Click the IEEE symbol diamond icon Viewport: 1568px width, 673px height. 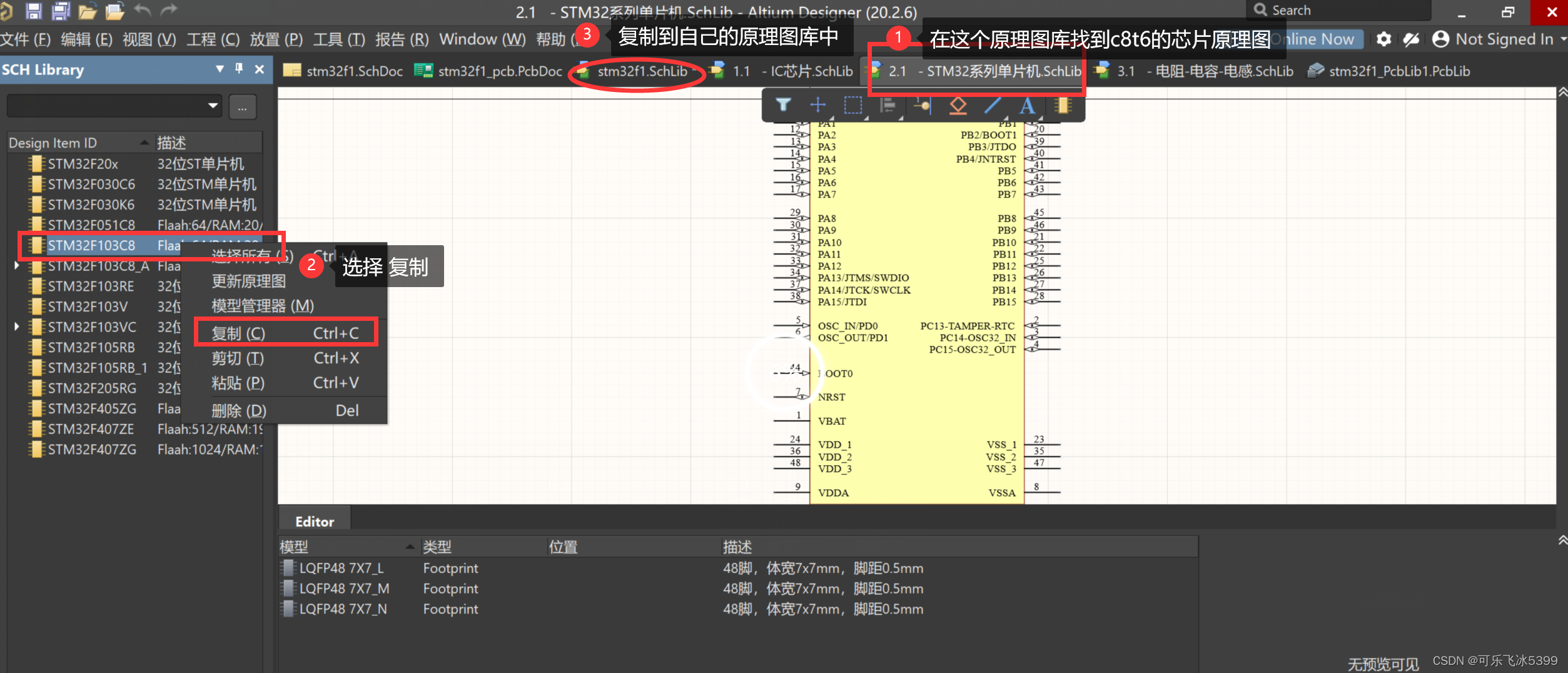(958, 106)
